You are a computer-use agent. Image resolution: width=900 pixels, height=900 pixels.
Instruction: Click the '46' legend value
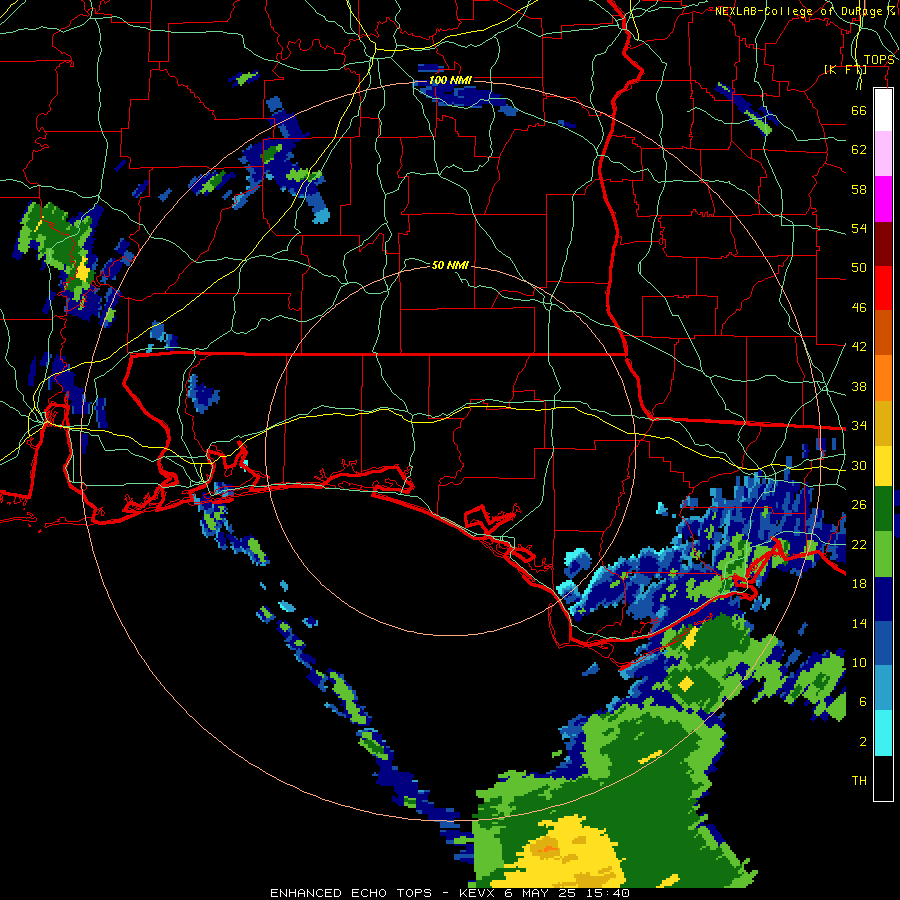[x=859, y=308]
